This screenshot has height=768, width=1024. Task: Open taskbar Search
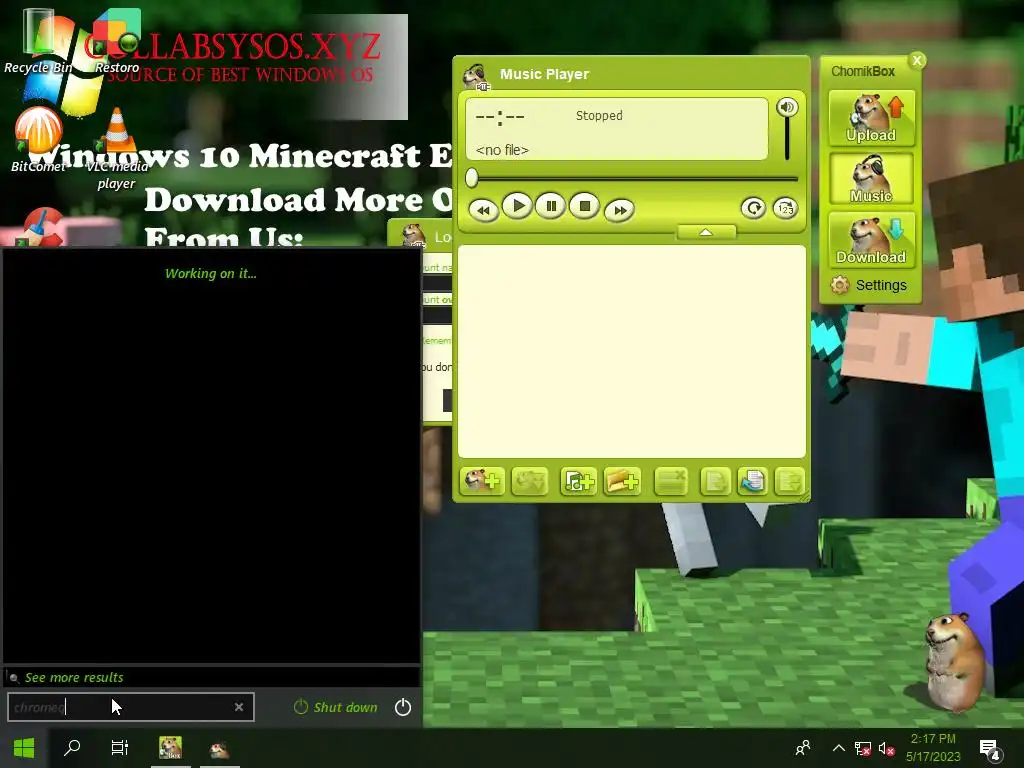(72, 748)
